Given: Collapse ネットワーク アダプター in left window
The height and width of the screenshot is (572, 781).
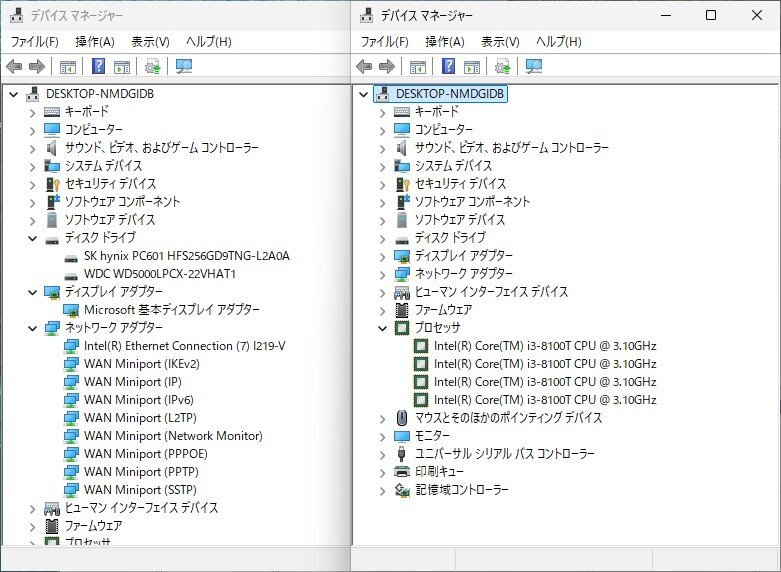Looking at the screenshot, I should [x=33, y=328].
